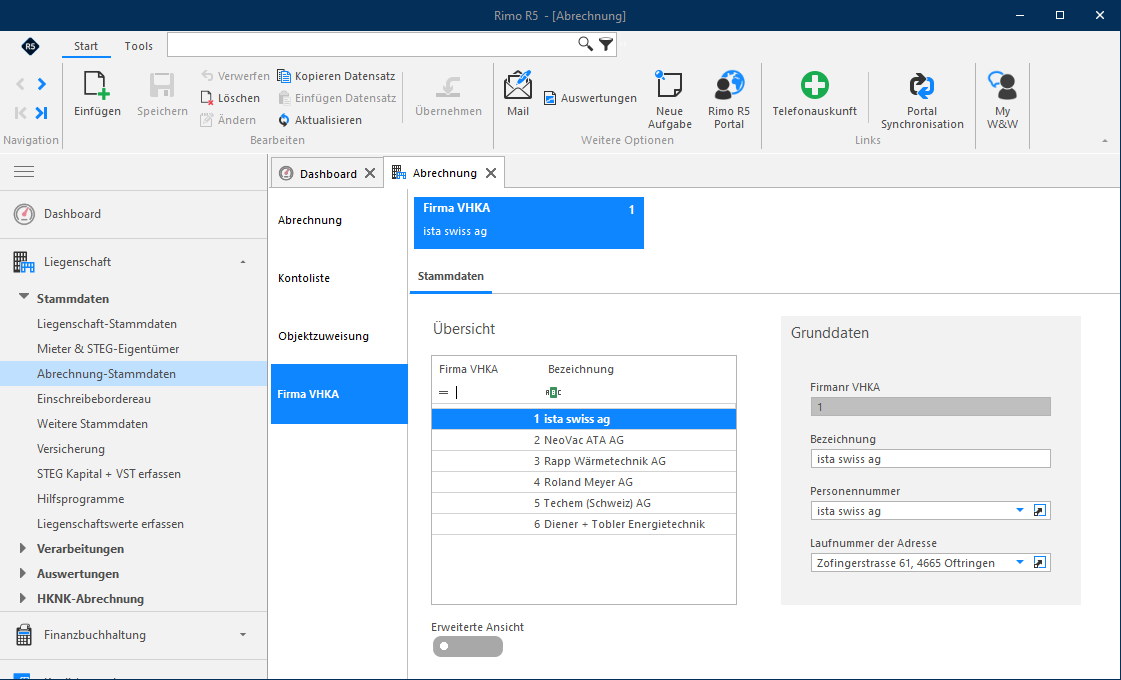Click Aktualisieren refresh icon
This screenshot has width=1121, height=680.
pos(284,120)
